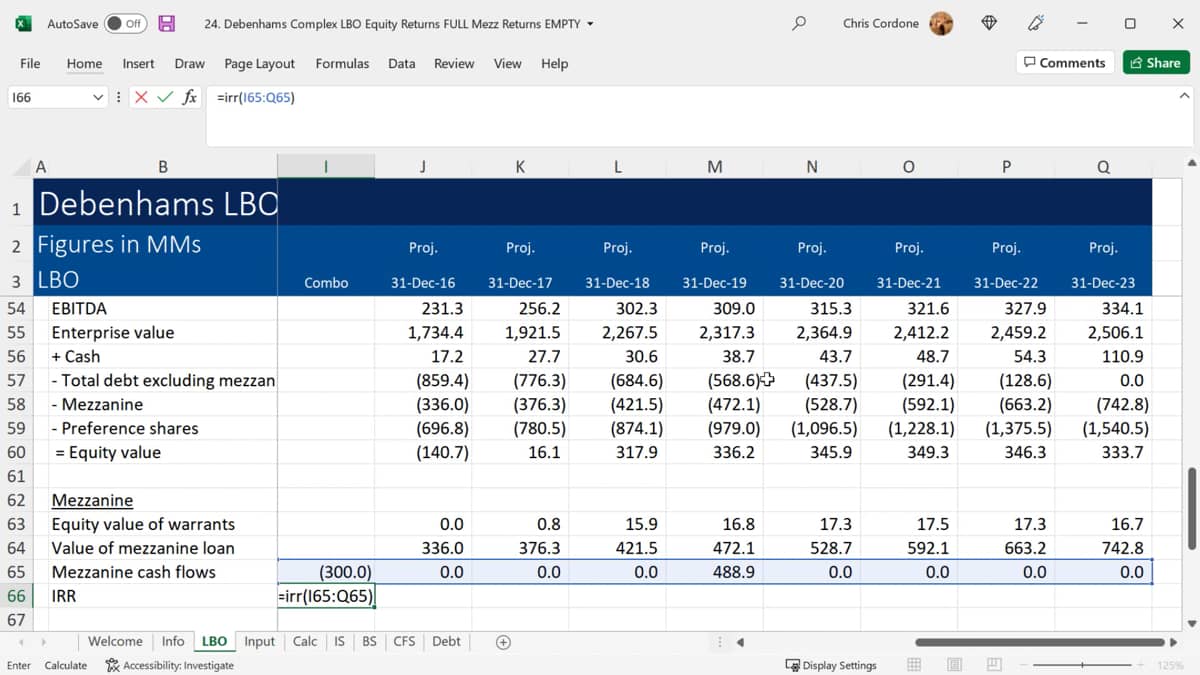This screenshot has height=675, width=1200.
Task: Open the Help tab
Action: (x=554, y=63)
